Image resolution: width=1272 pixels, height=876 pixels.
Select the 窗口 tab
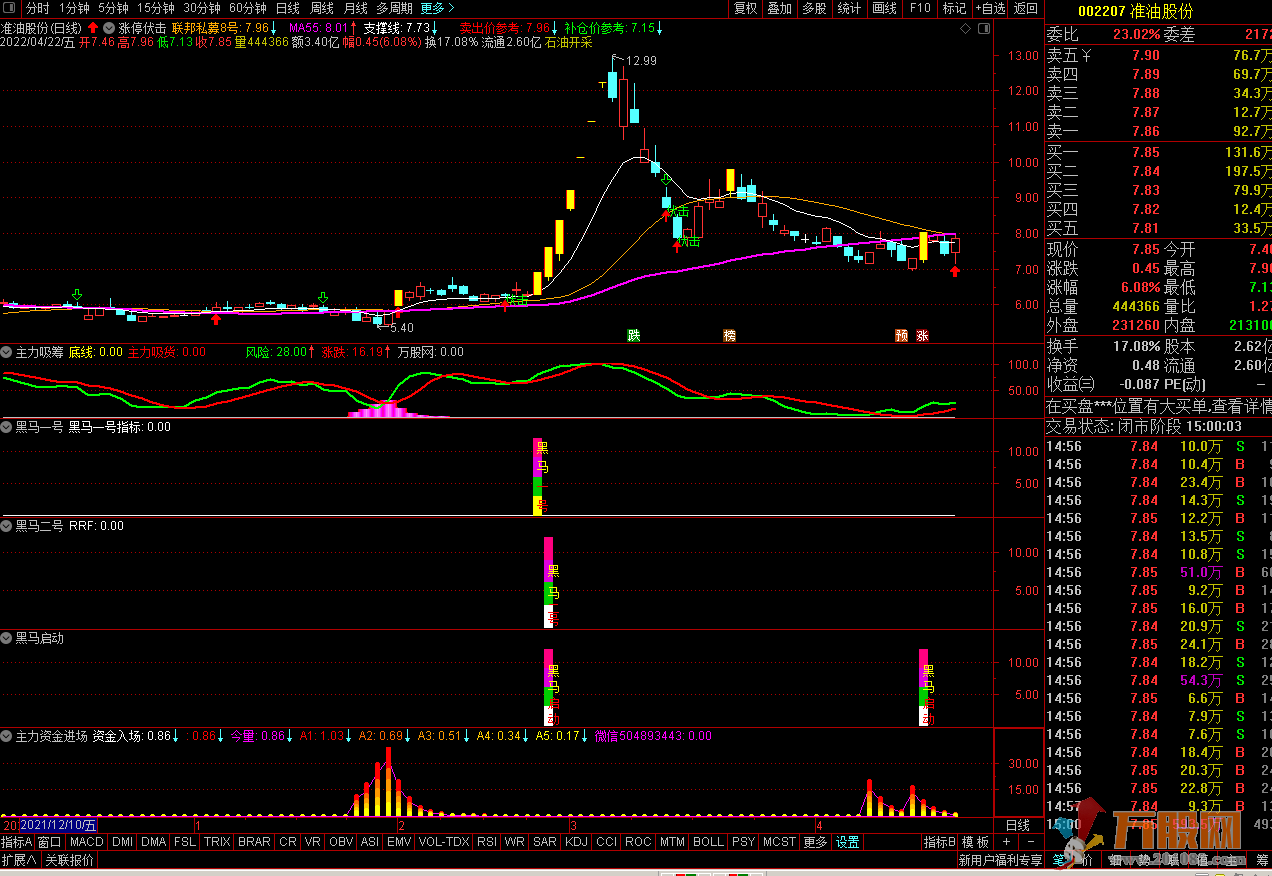click(x=50, y=842)
